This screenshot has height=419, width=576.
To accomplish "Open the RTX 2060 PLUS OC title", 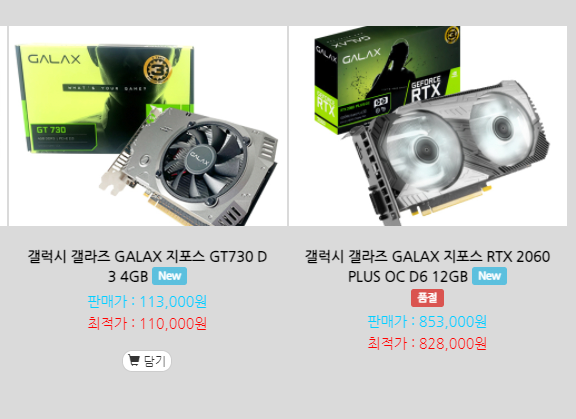I will pos(427,266).
